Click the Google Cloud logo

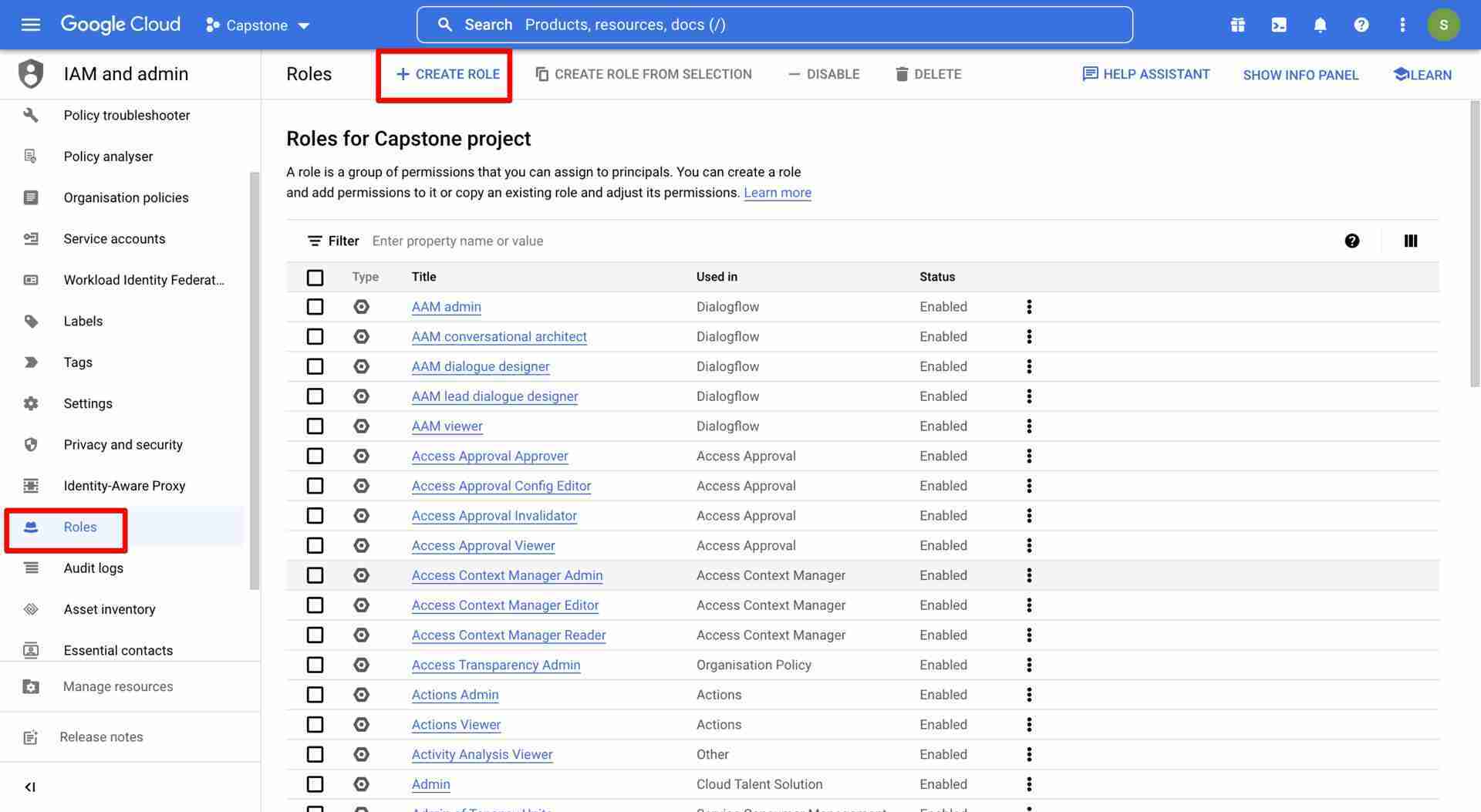coord(120,25)
